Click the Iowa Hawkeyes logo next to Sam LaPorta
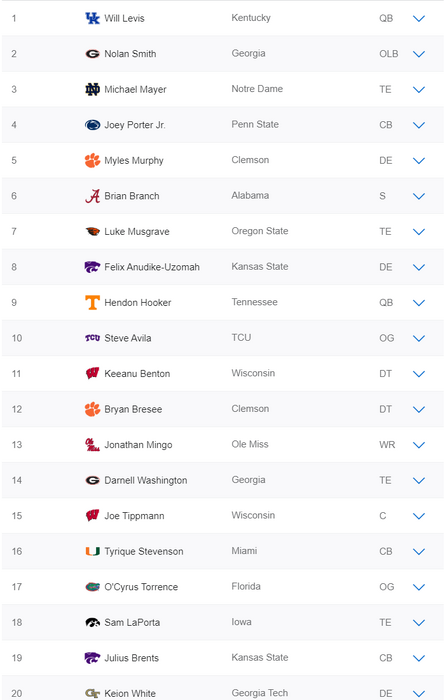 92,622
